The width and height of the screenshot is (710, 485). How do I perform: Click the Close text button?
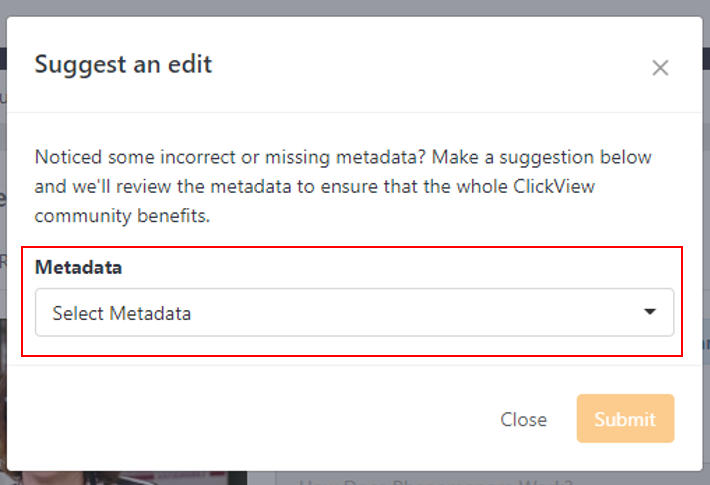pos(523,419)
